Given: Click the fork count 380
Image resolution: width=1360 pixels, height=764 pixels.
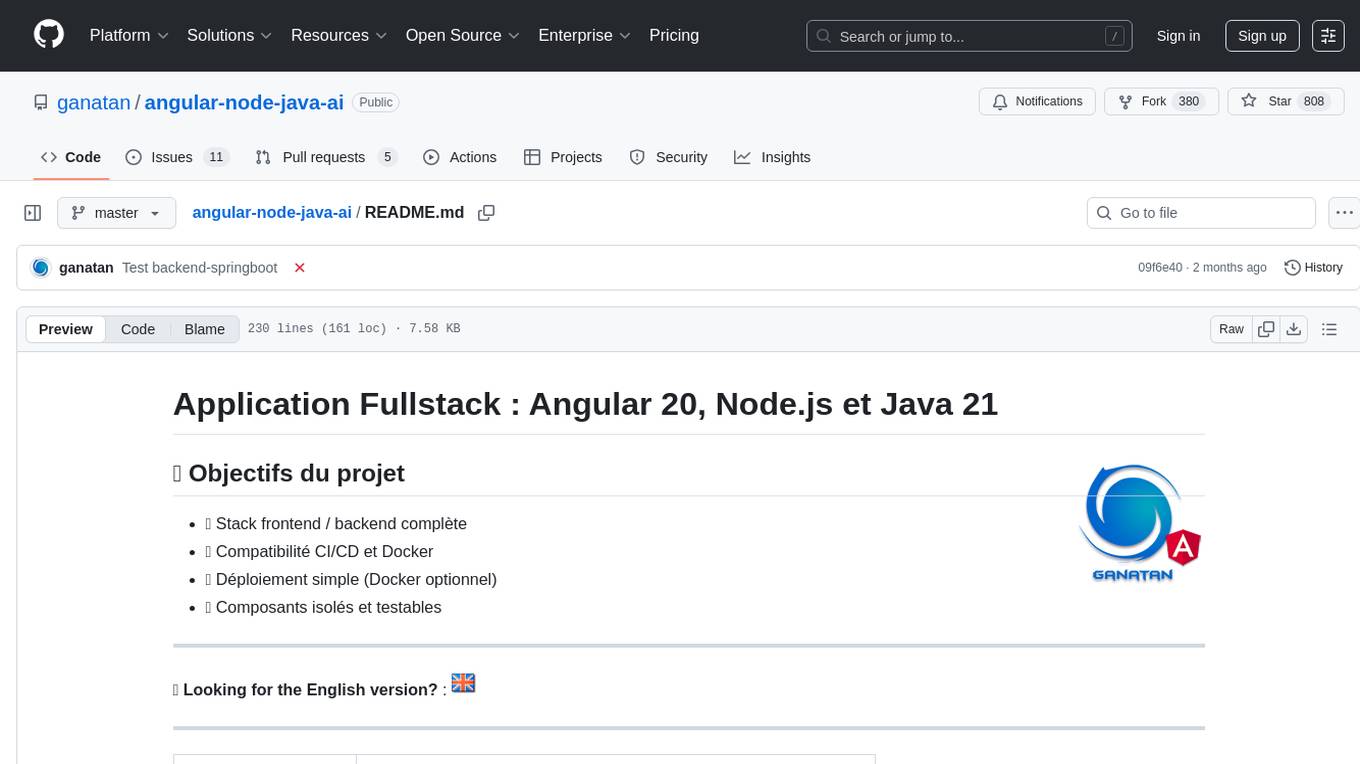Looking at the screenshot, I should click(x=1188, y=102).
